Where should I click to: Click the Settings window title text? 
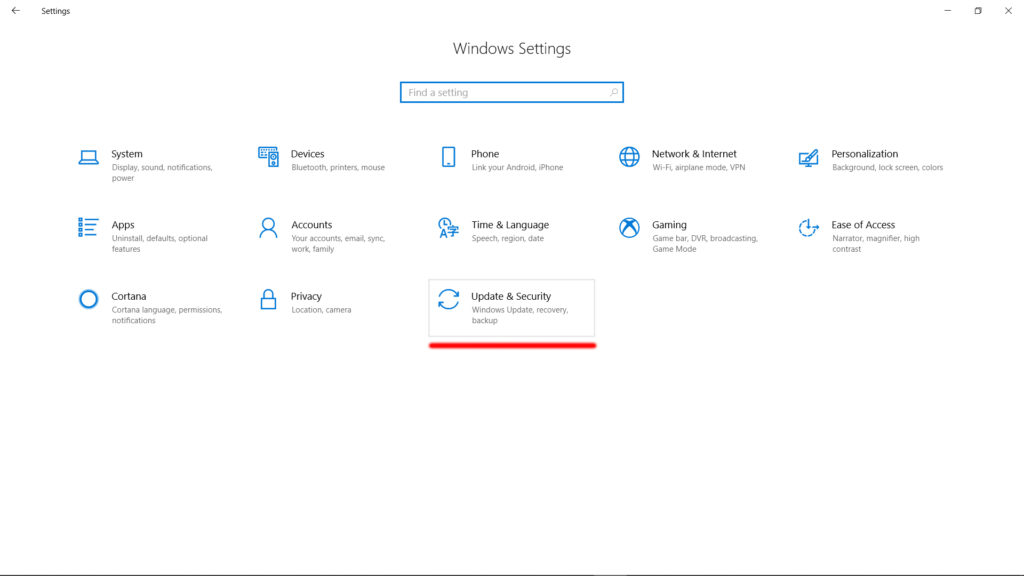(x=56, y=11)
